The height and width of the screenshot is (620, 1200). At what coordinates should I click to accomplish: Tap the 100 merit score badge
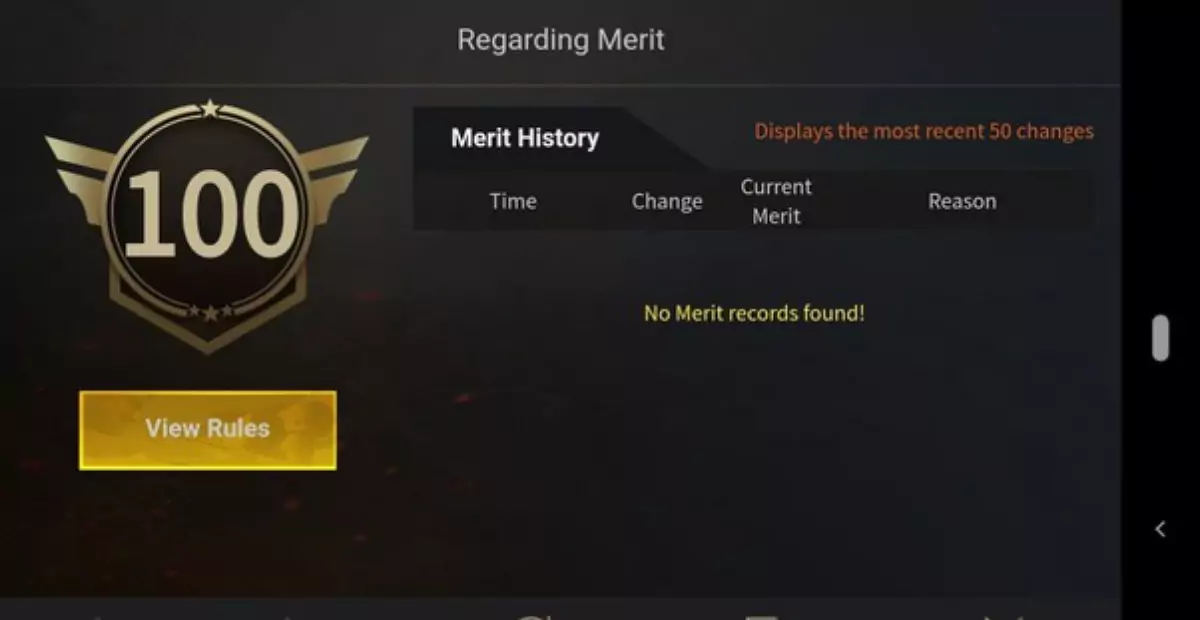(208, 214)
